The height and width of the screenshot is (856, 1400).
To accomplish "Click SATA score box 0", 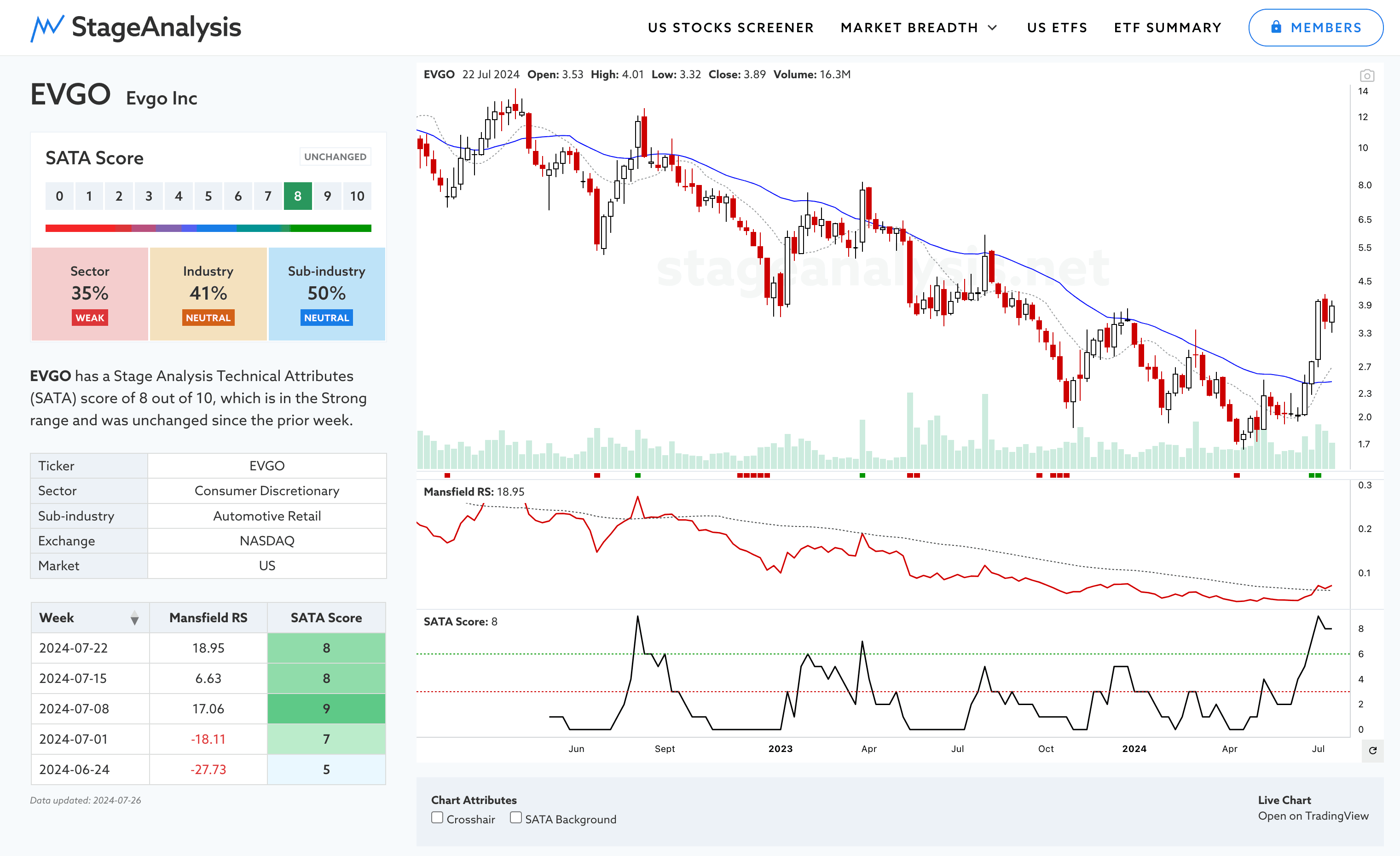I will 59,196.
